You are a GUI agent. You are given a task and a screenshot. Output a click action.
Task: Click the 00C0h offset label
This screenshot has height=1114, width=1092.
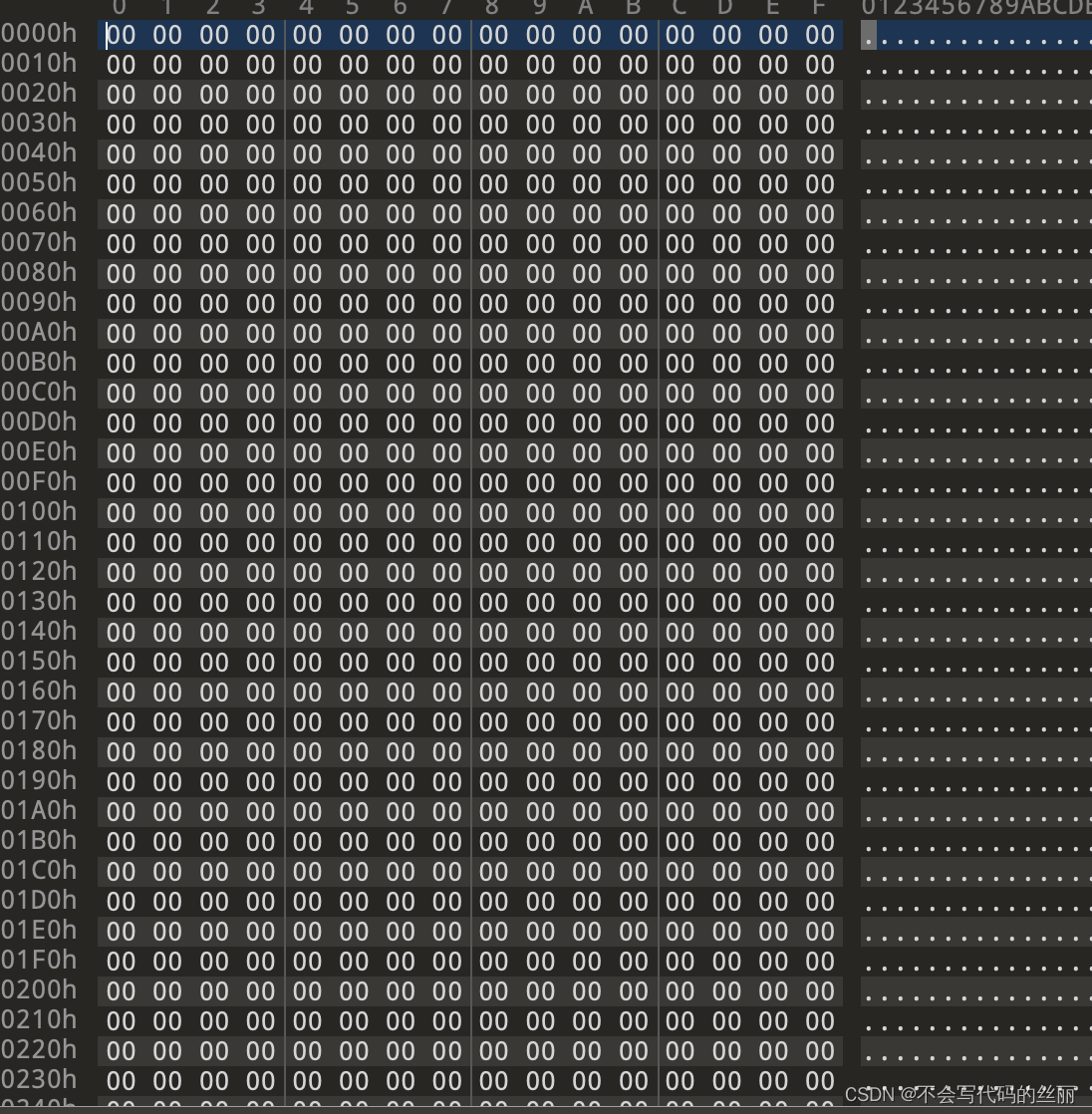click(x=39, y=392)
